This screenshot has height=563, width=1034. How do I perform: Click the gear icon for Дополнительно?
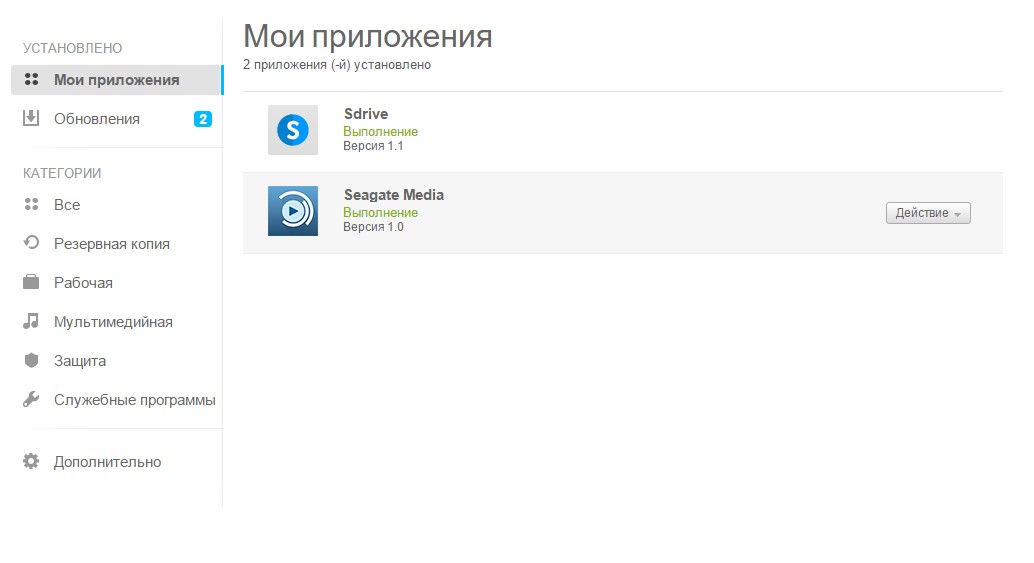pos(31,461)
